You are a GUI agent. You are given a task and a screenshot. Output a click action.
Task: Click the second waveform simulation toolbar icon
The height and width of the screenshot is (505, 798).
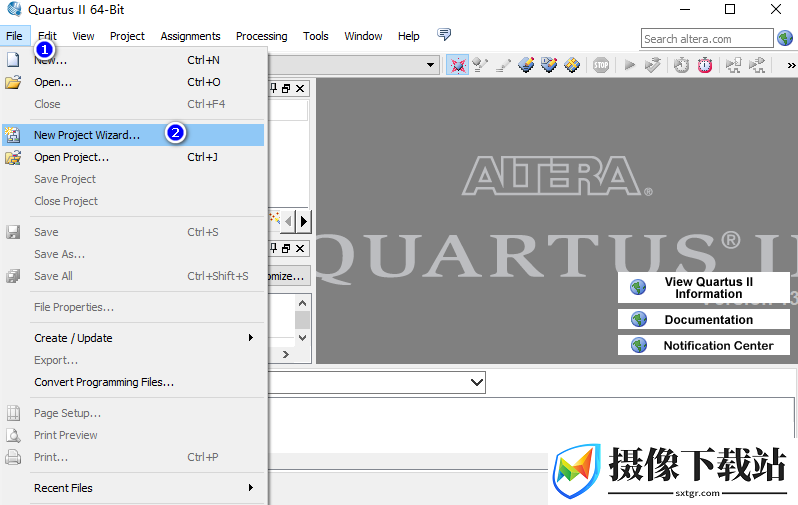click(x=757, y=65)
